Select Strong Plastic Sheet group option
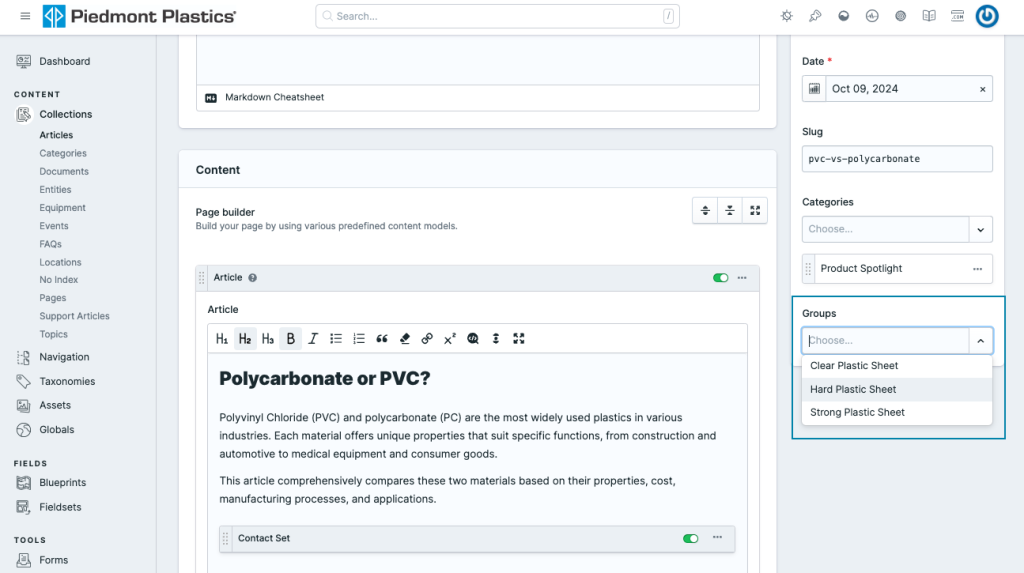 (897, 412)
